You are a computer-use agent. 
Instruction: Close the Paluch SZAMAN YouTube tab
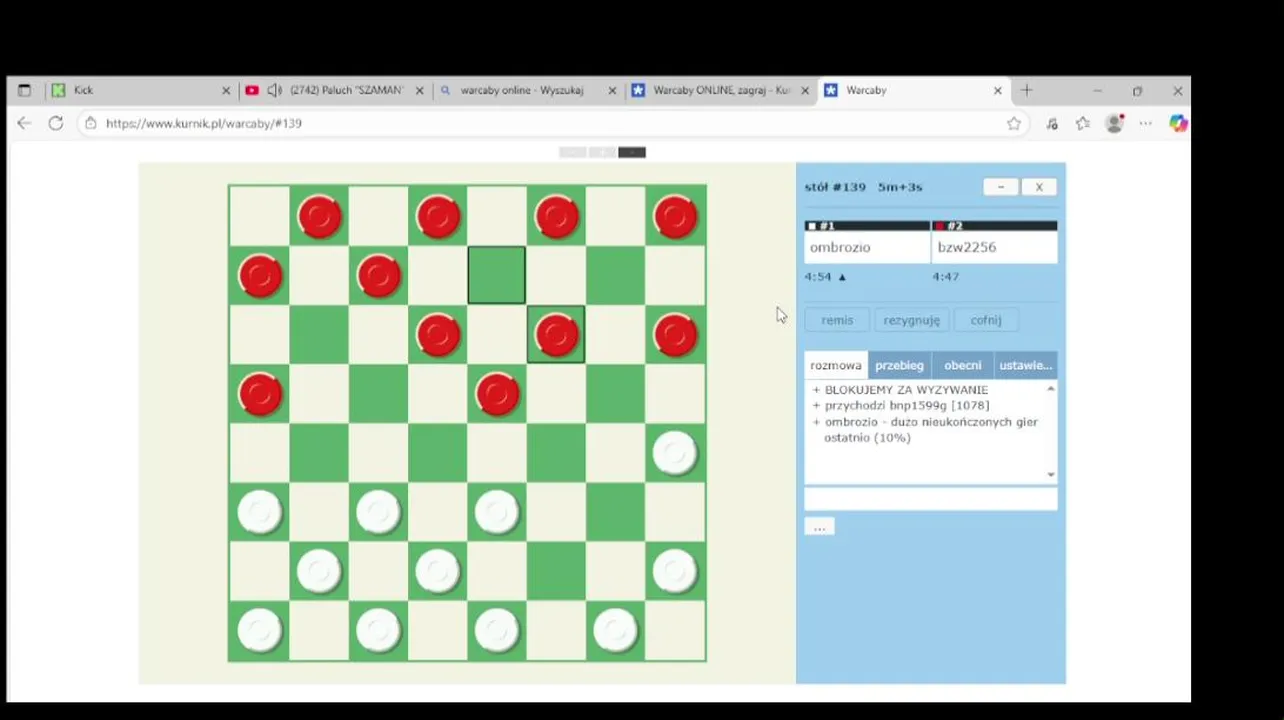pos(420,90)
